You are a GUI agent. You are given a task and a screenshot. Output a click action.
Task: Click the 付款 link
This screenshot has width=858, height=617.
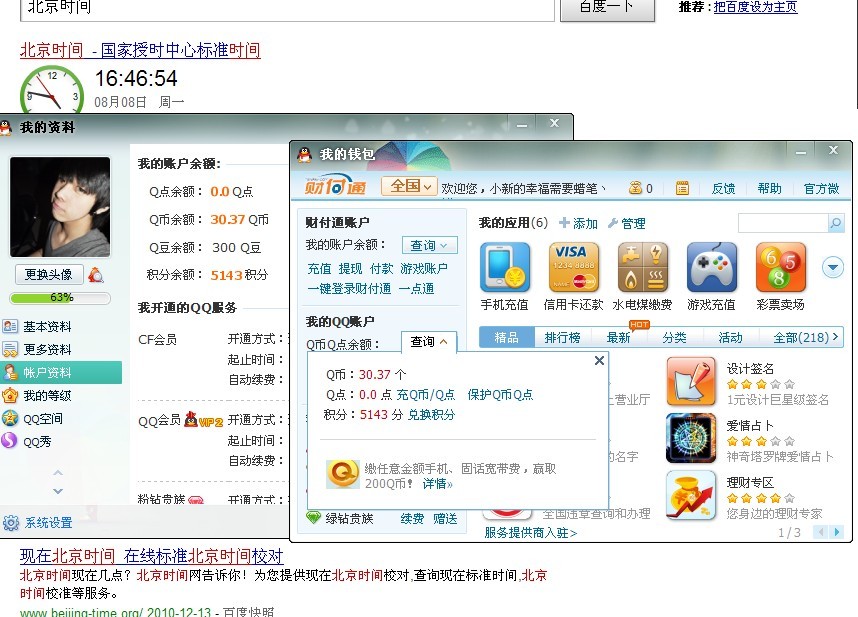382,269
